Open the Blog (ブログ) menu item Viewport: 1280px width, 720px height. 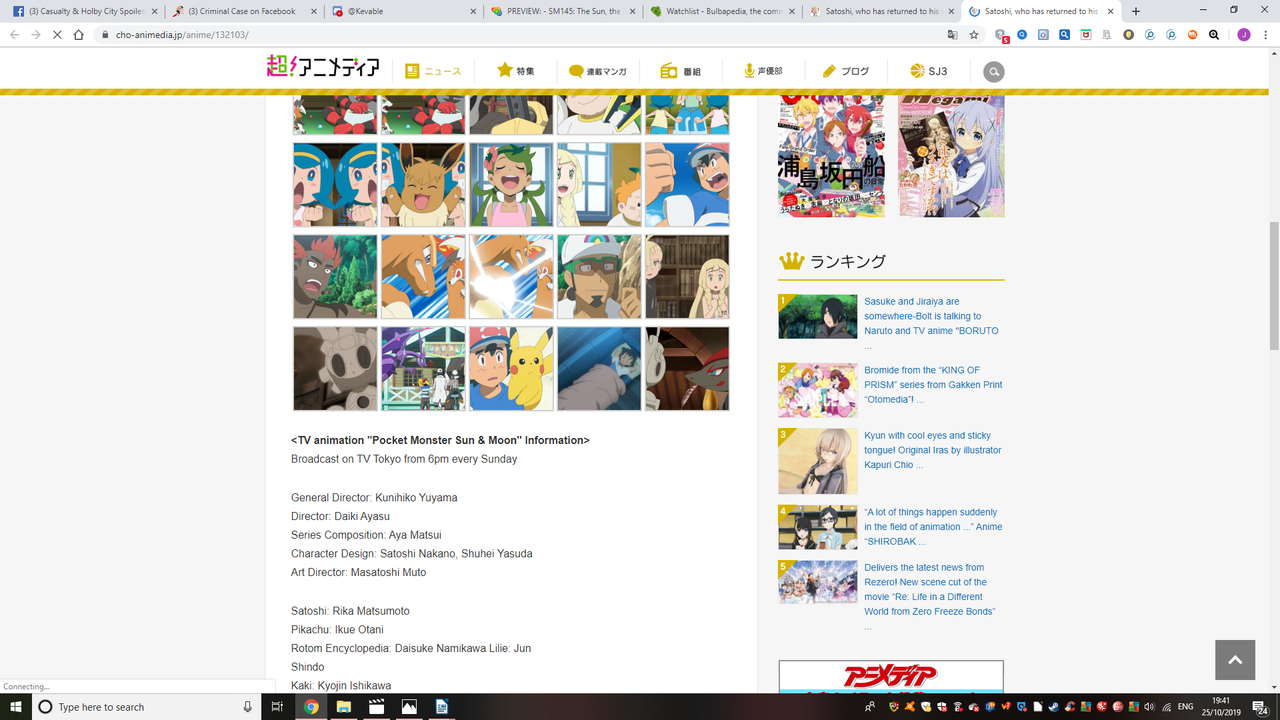tap(845, 71)
